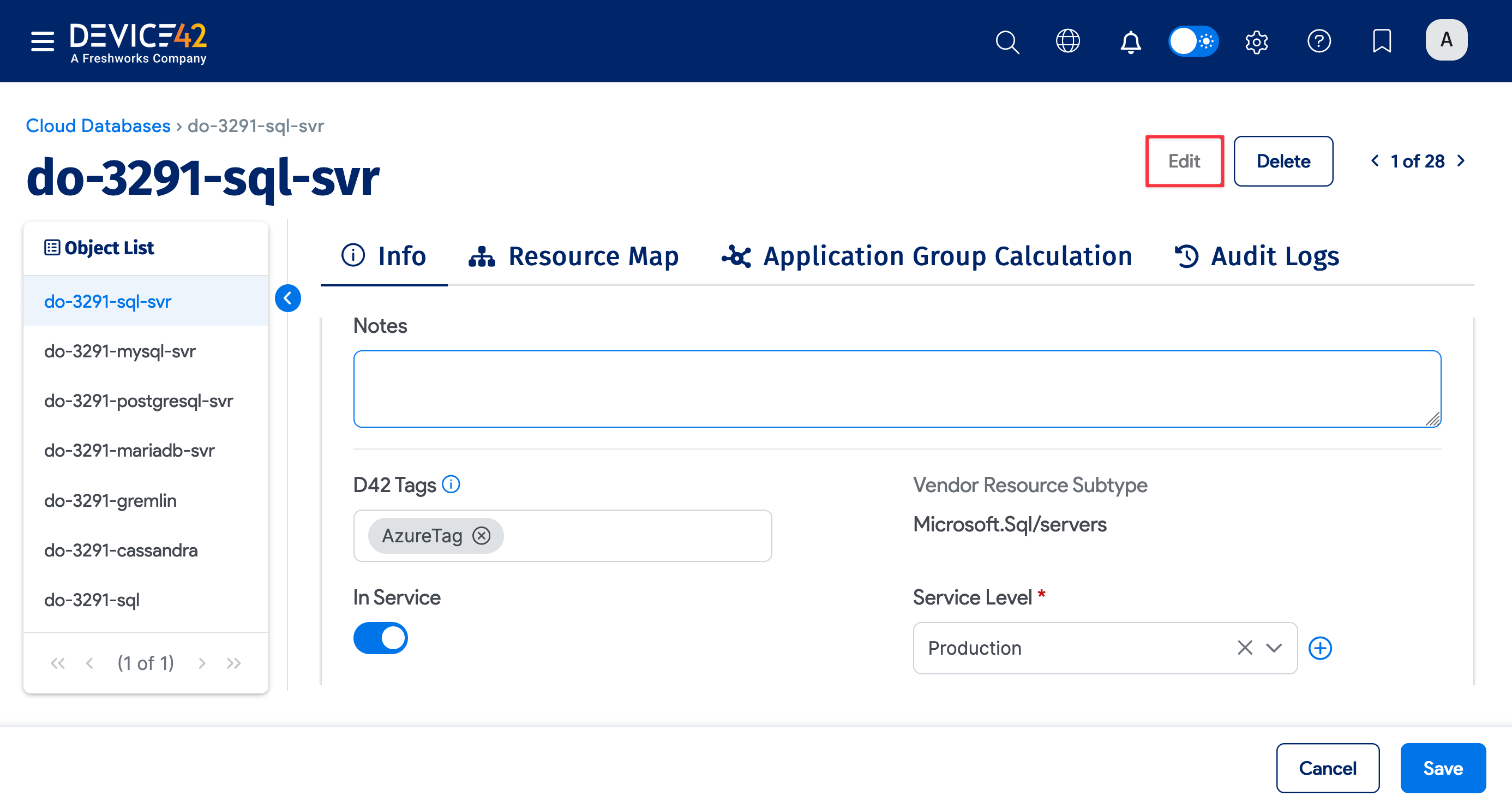Image resolution: width=1512 pixels, height=802 pixels.
Task: Open the notifications bell
Action: pyautogui.click(x=1130, y=41)
